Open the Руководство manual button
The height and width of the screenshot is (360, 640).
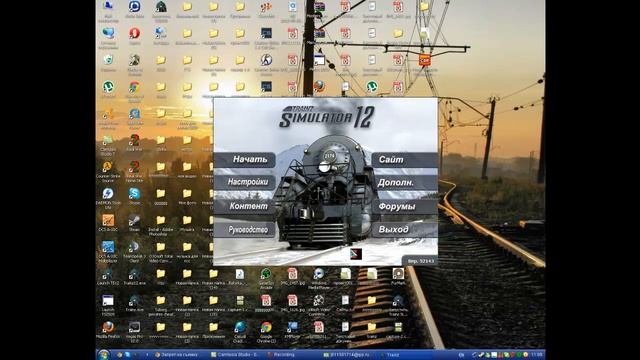coord(245,230)
